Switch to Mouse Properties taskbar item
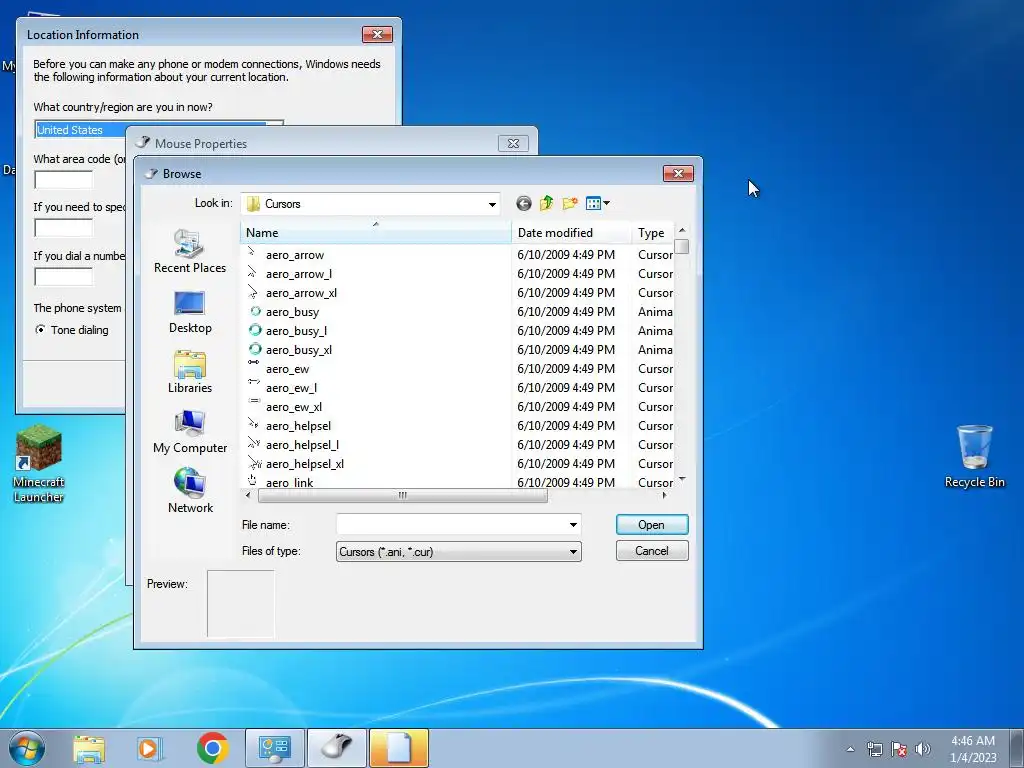Viewport: 1024px width, 768px height. point(337,748)
